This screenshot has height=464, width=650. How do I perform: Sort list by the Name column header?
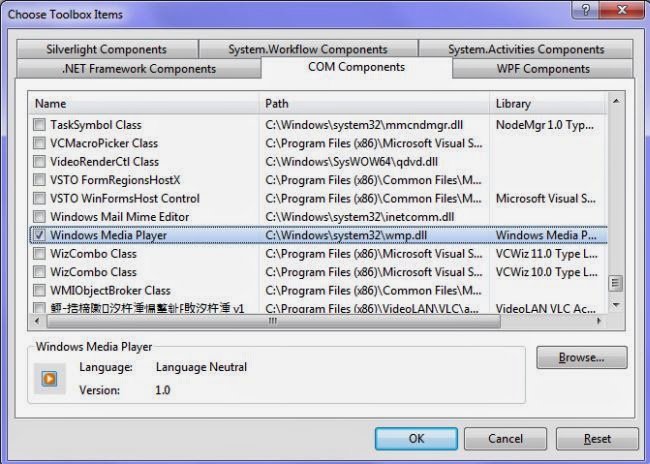click(143, 103)
